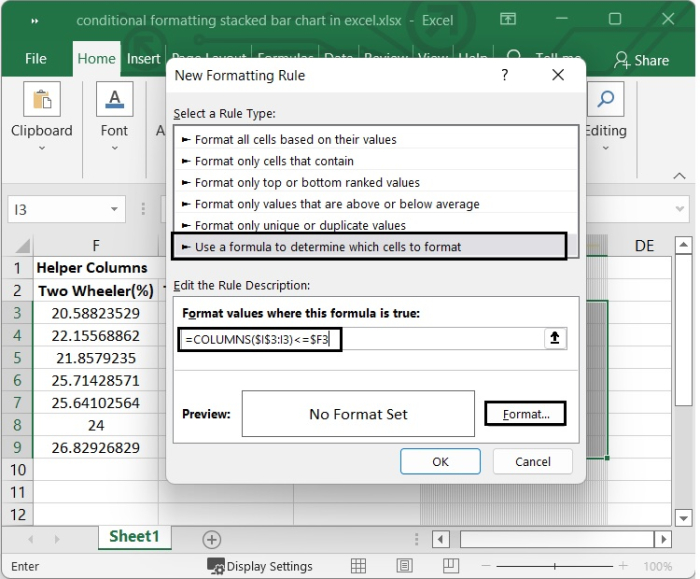Switch to Normal view icon
Viewport: 700px width, 579px height.
tap(358, 566)
